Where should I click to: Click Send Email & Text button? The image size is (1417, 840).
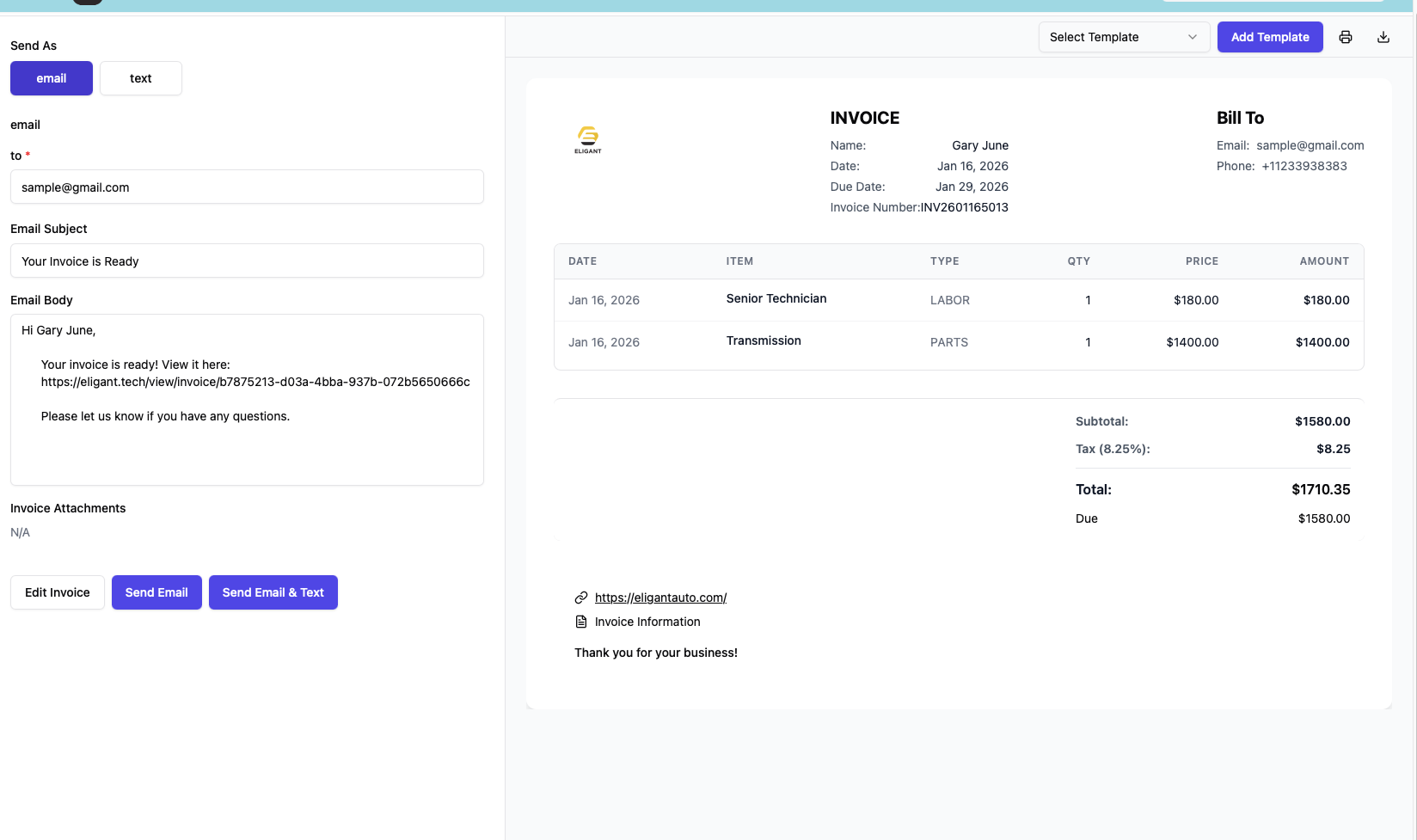273,592
